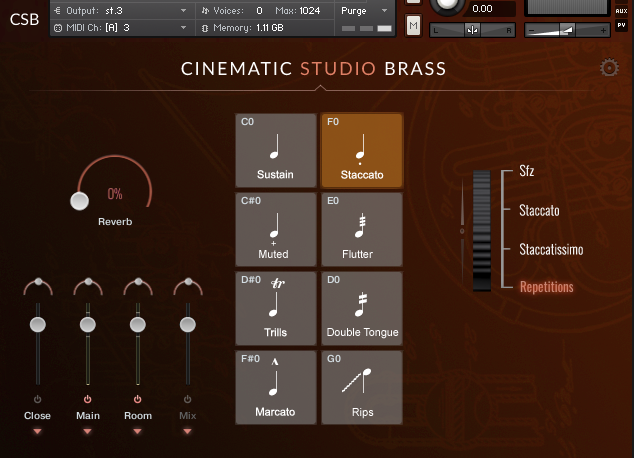Click the Voices note icon
This screenshot has width=634, height=458.
click(205, 11)
